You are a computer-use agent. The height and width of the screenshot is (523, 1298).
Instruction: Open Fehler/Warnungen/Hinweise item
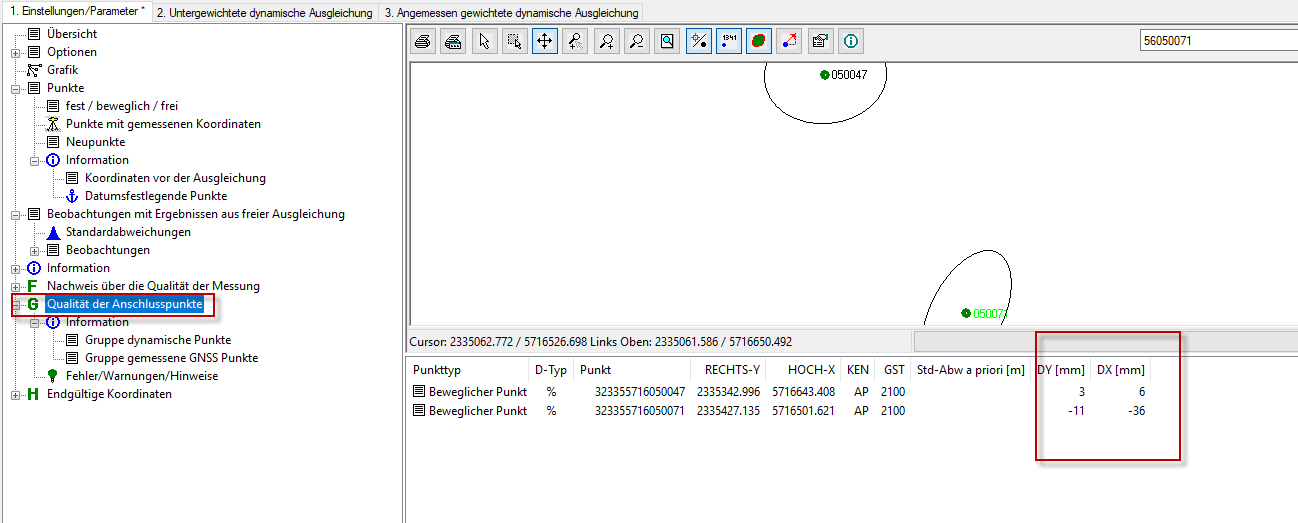pos(141,376)
